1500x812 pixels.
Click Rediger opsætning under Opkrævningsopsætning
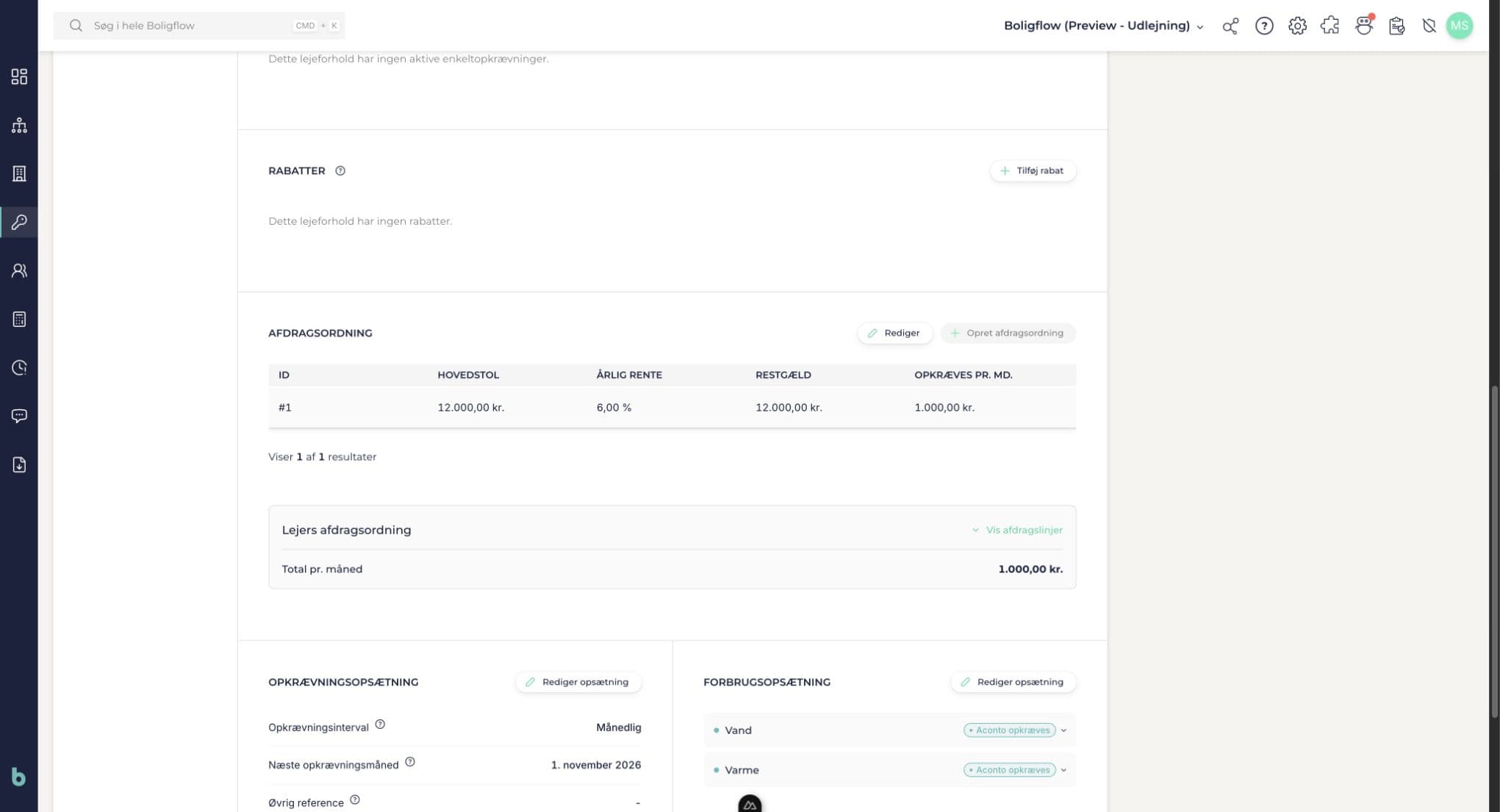coord(578,682)
